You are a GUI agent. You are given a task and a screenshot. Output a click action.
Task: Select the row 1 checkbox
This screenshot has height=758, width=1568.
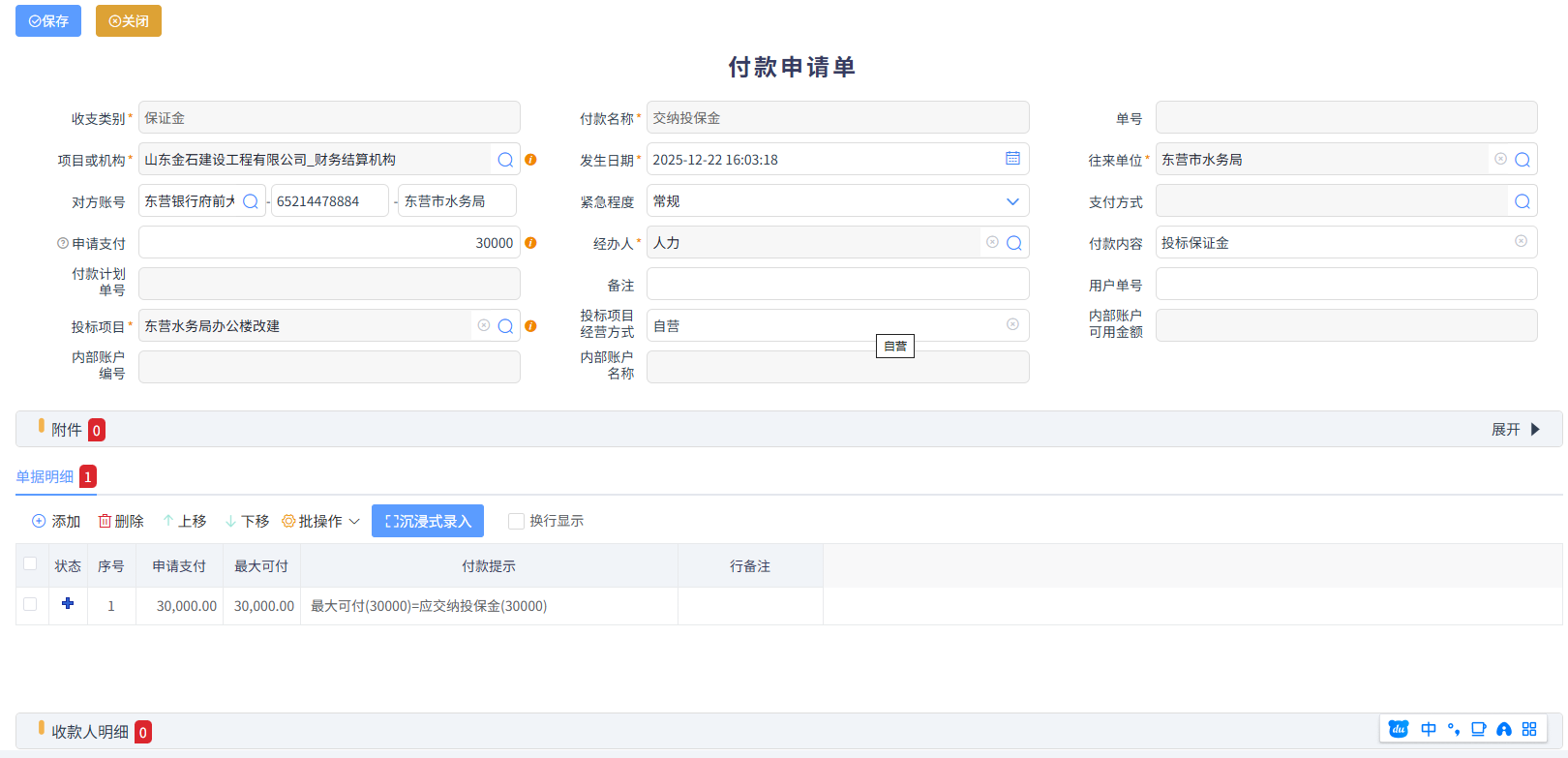30,604
